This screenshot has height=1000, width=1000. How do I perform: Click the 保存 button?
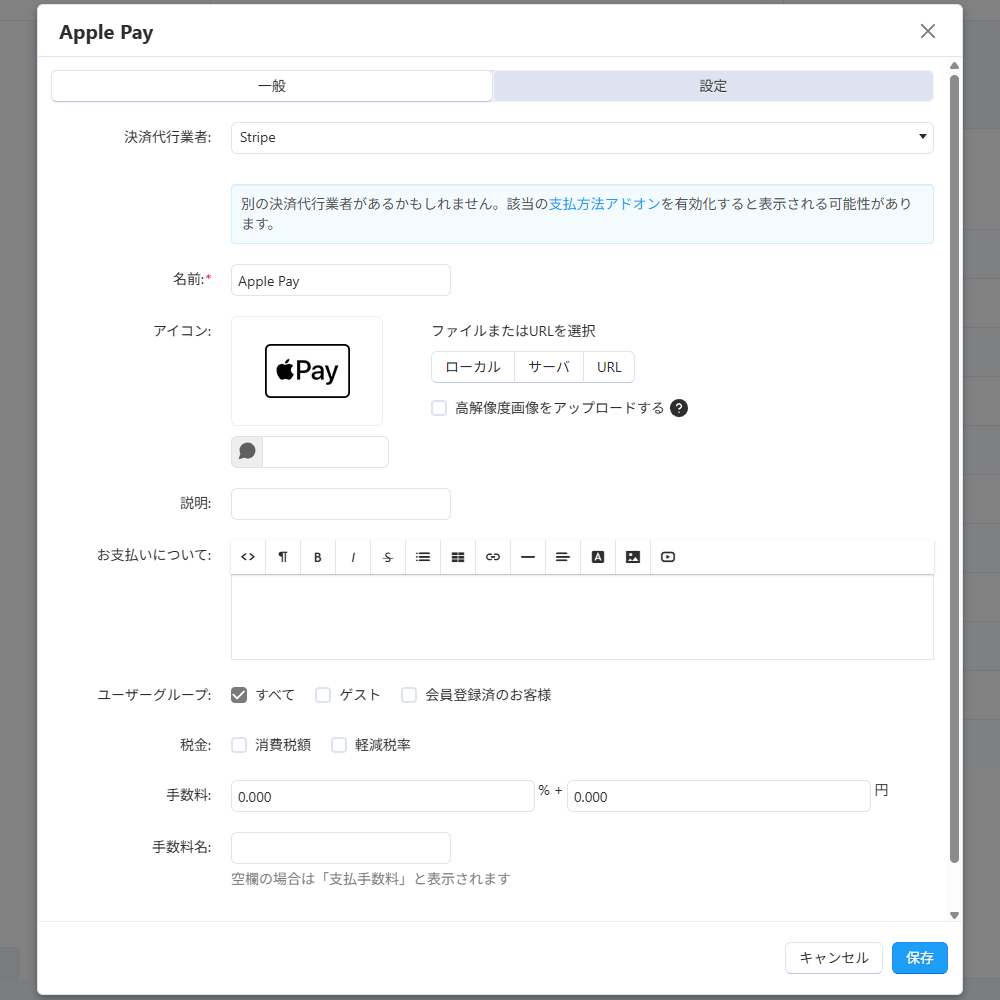pyautogui.click(x=920, y=958)
